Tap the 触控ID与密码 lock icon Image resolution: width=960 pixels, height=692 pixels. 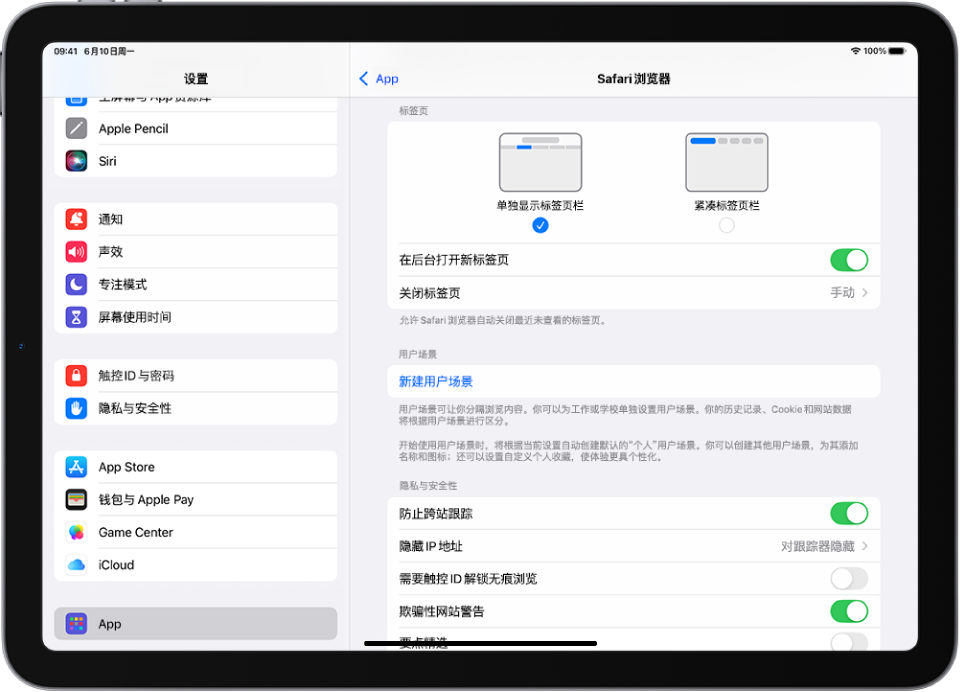(76, 375)
